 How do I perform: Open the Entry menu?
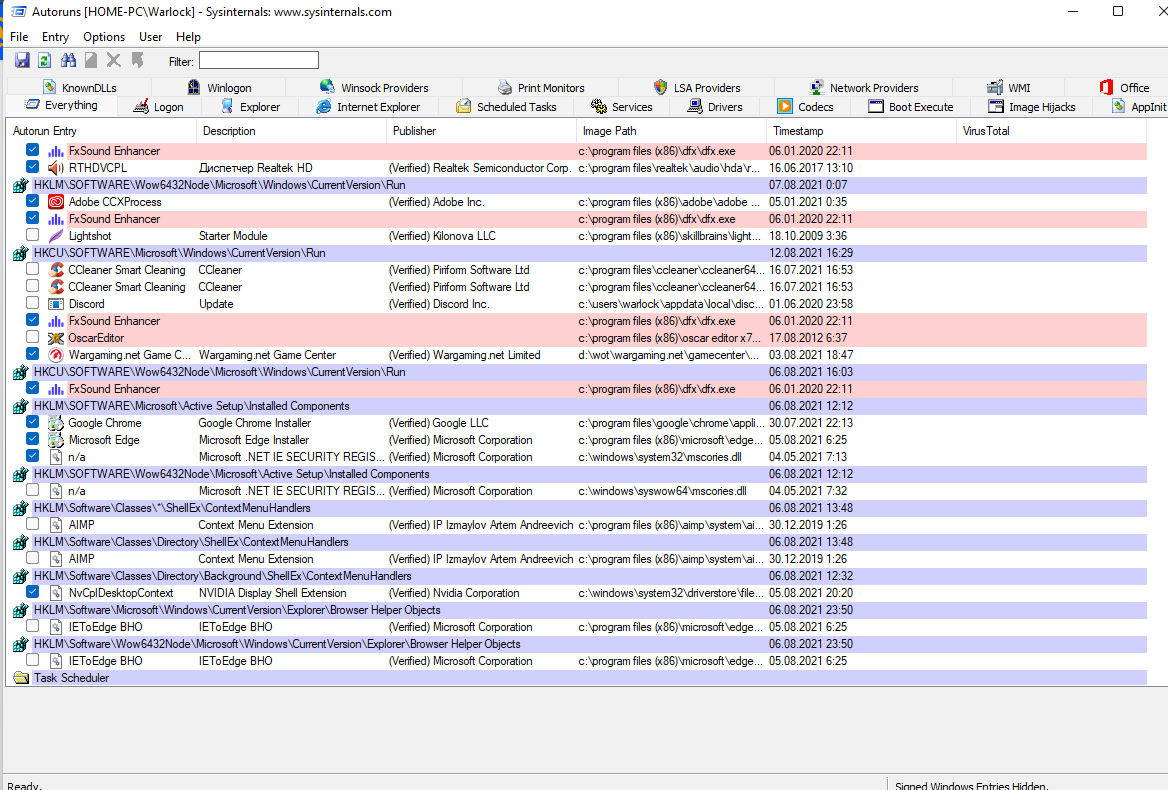click(x=55, y=36)
